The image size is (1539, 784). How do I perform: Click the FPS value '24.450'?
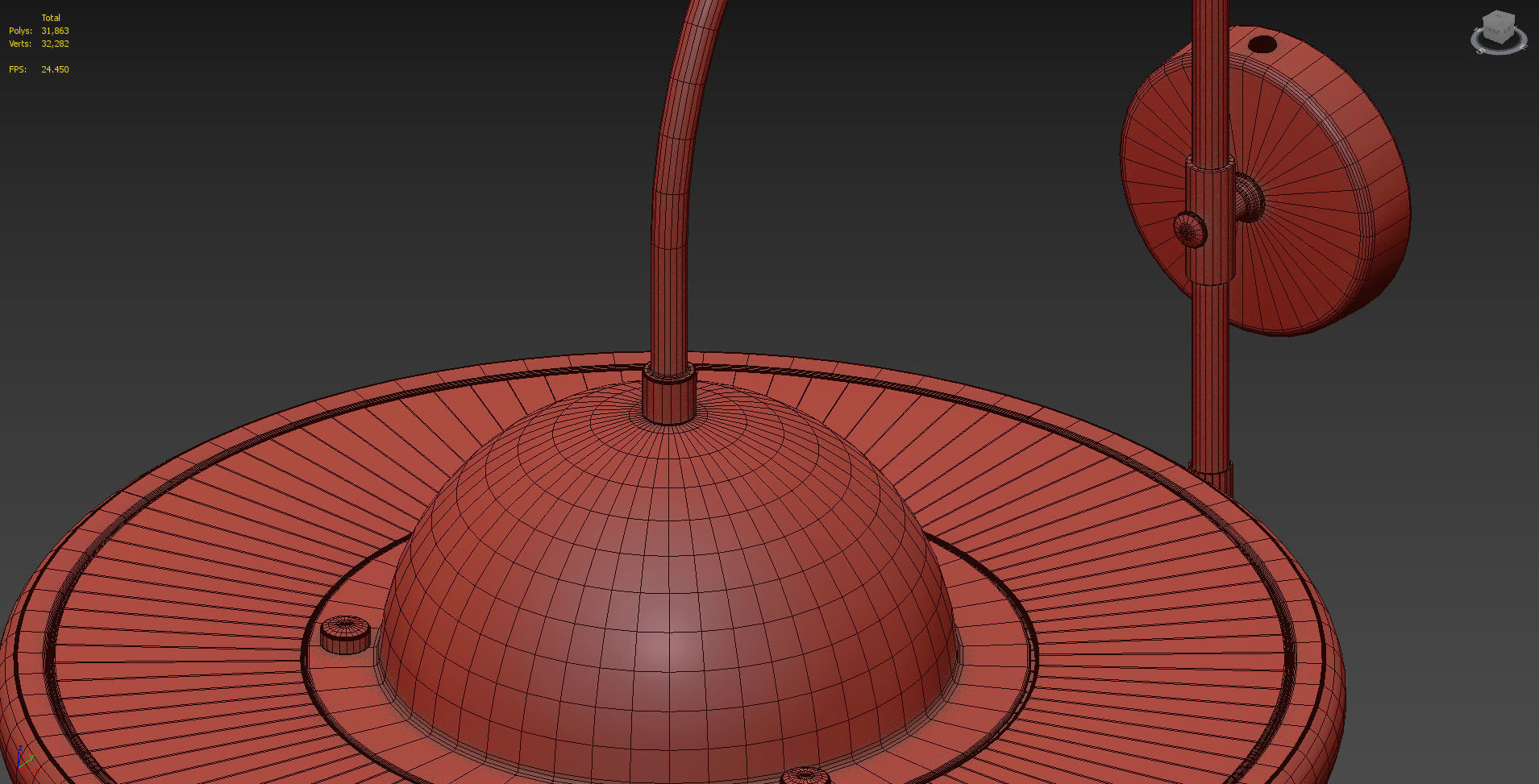(x=55, y=69)
